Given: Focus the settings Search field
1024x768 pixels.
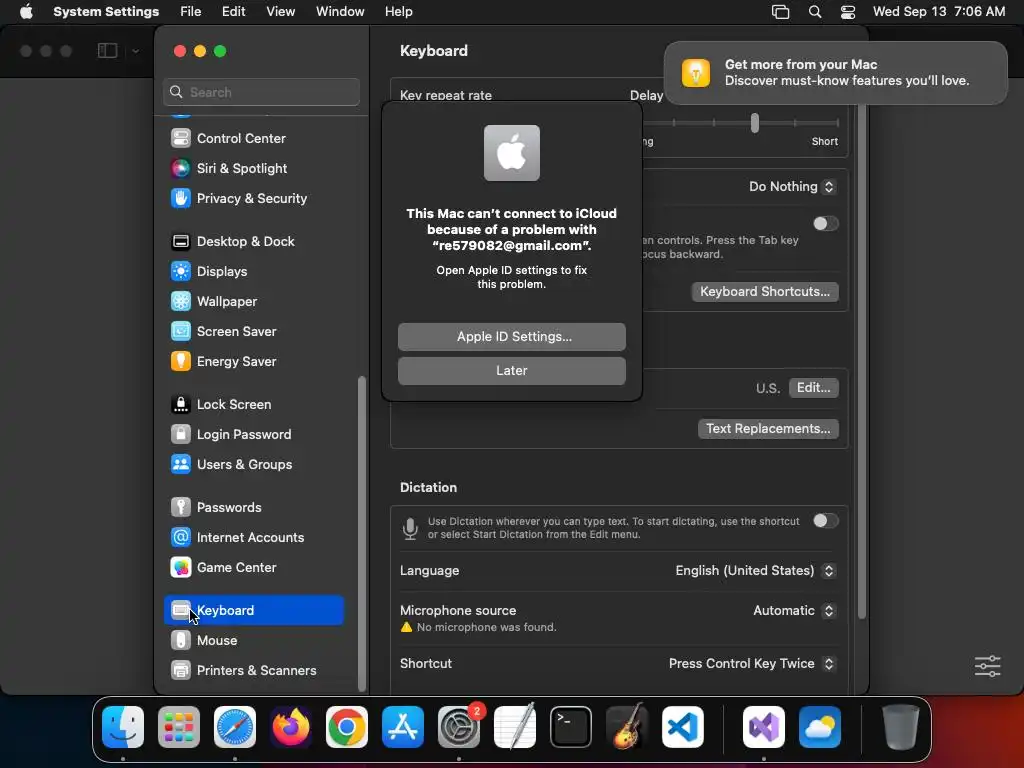Looking at the screenshot, I should point(261,92).
